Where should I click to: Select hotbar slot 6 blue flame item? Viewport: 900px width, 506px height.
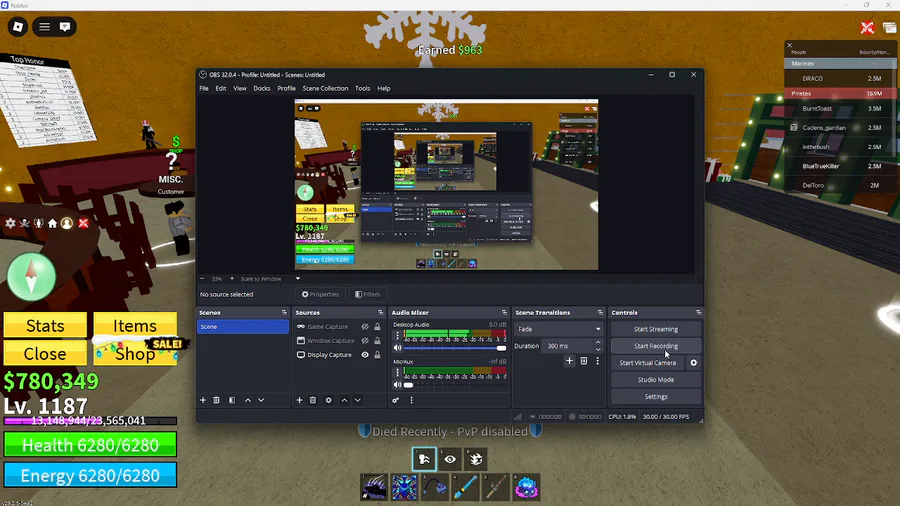(526, 487)
